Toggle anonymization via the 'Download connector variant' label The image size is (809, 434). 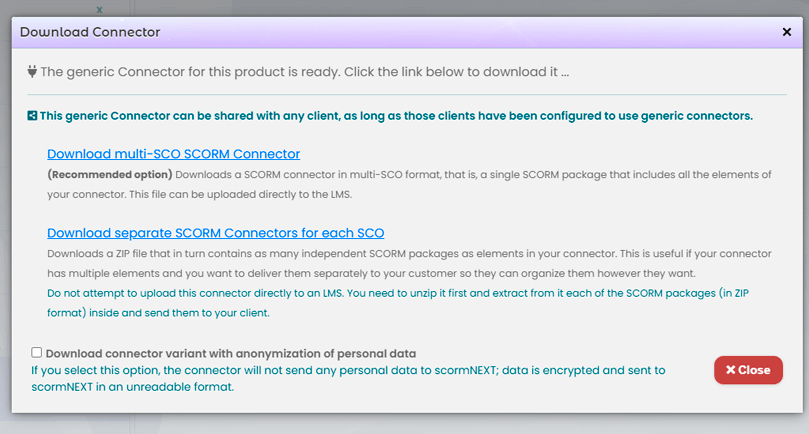231,353
